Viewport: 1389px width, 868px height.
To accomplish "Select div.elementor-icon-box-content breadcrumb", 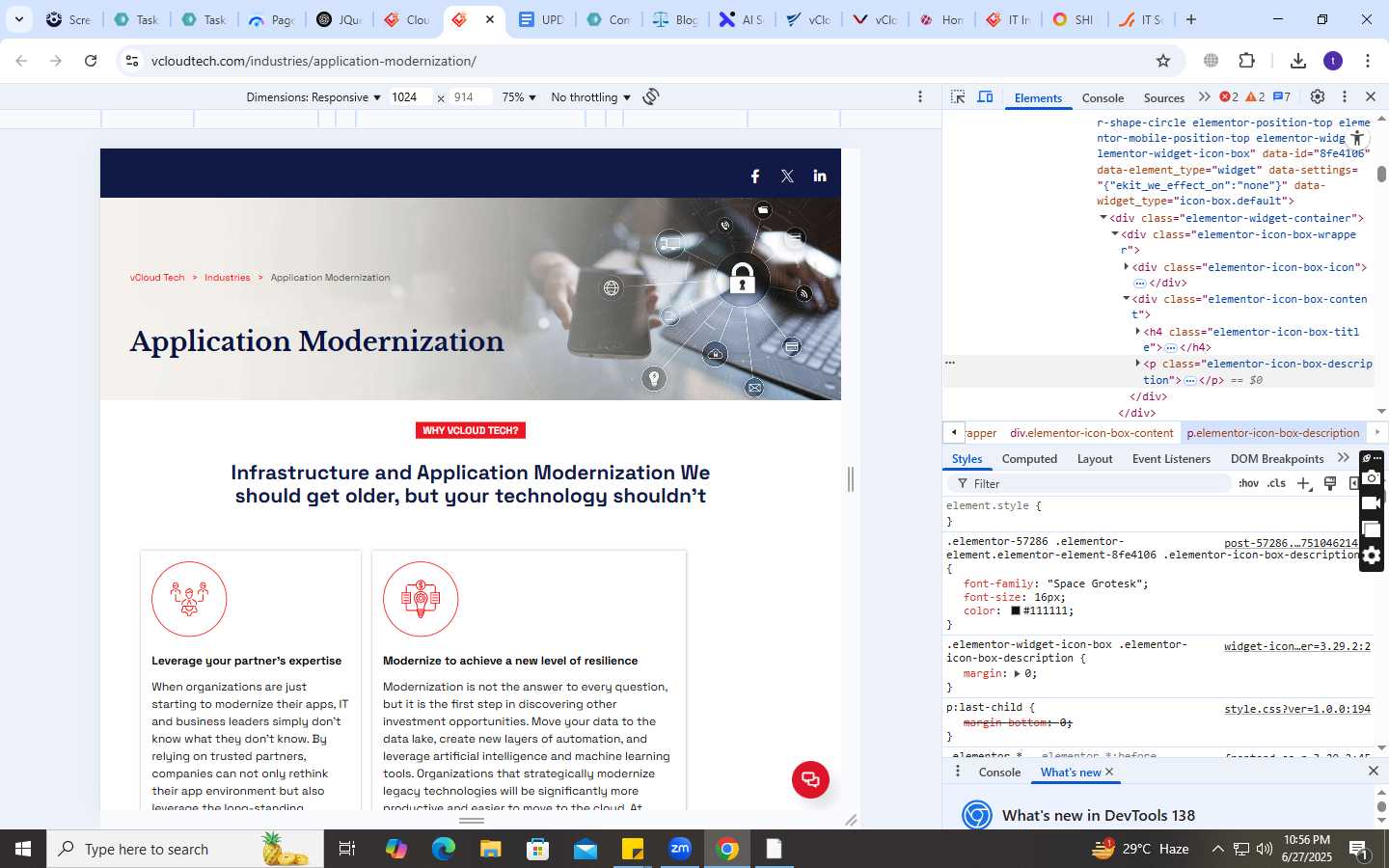I will coord(1091,433).
